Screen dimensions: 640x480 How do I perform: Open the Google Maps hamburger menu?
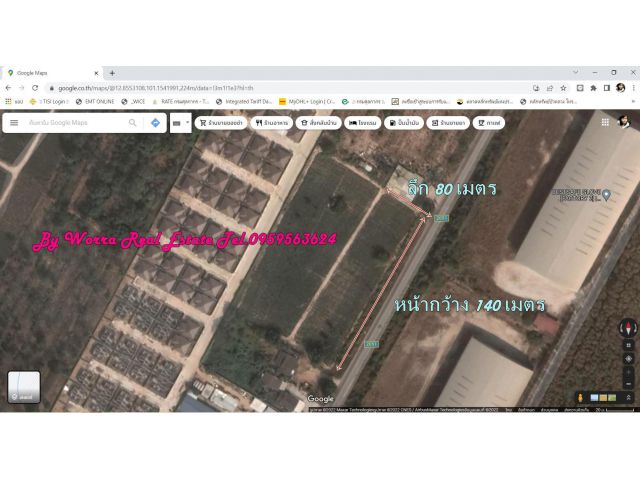click(14, 123)
